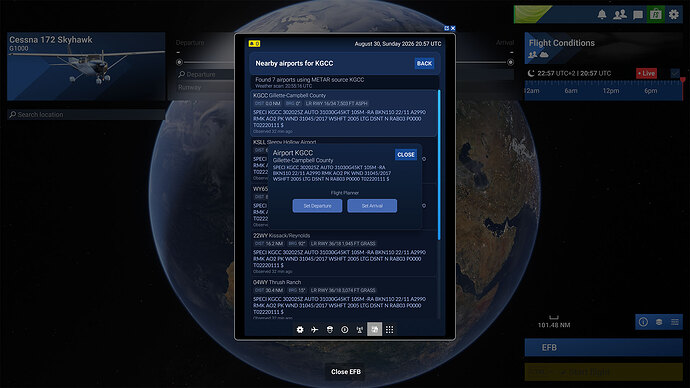Open the airplane icon in tablet toolbar
The image size is (690, 388).
315,329
